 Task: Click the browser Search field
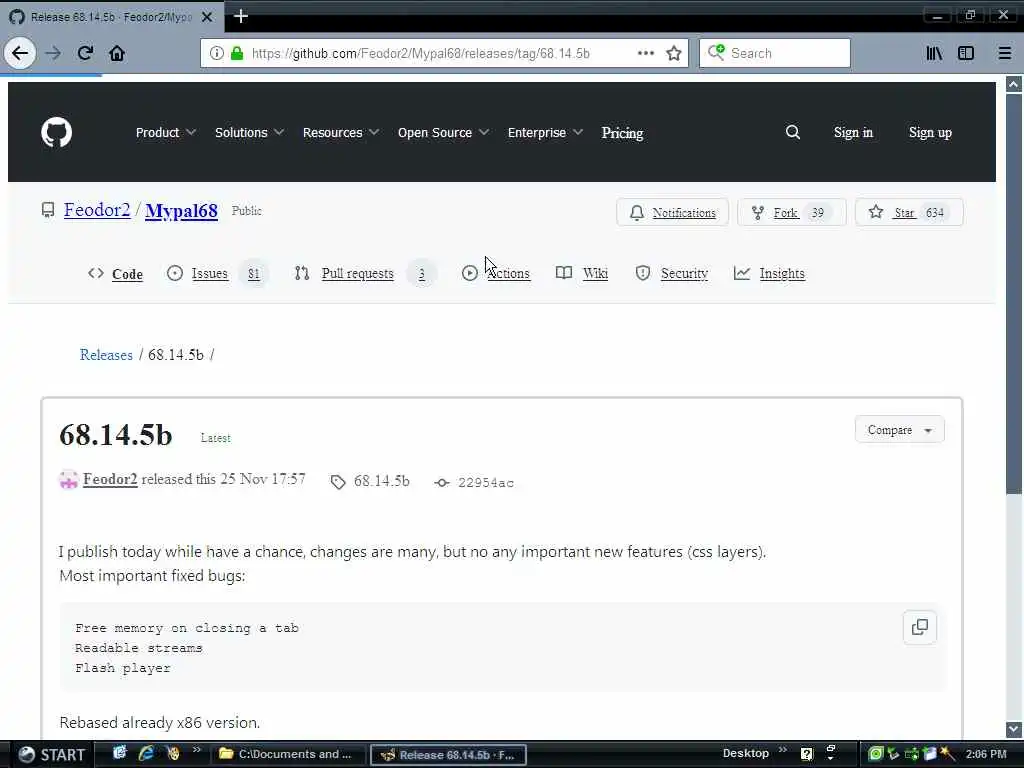coord(775,53)
